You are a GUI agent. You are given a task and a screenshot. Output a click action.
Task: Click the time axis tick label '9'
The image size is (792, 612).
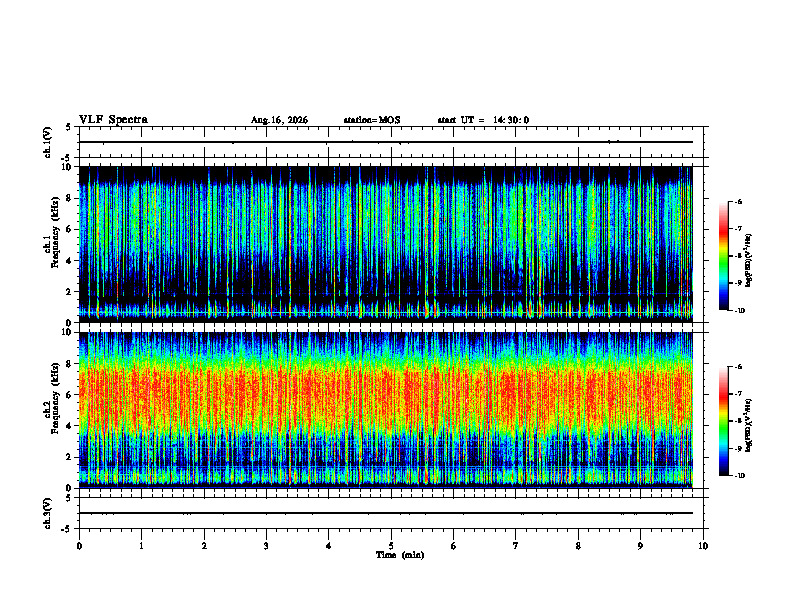640,546
